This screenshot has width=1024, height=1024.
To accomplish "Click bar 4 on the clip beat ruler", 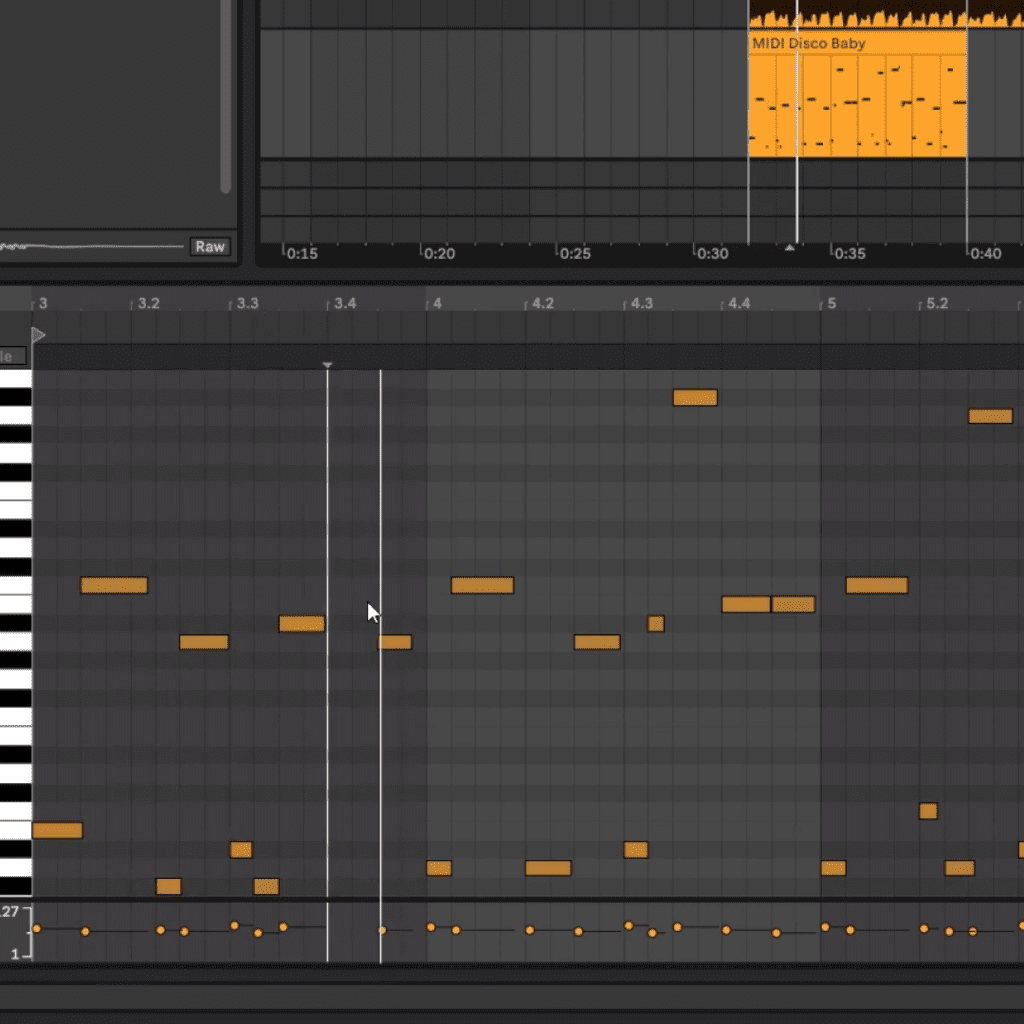I will click(438, 303).
